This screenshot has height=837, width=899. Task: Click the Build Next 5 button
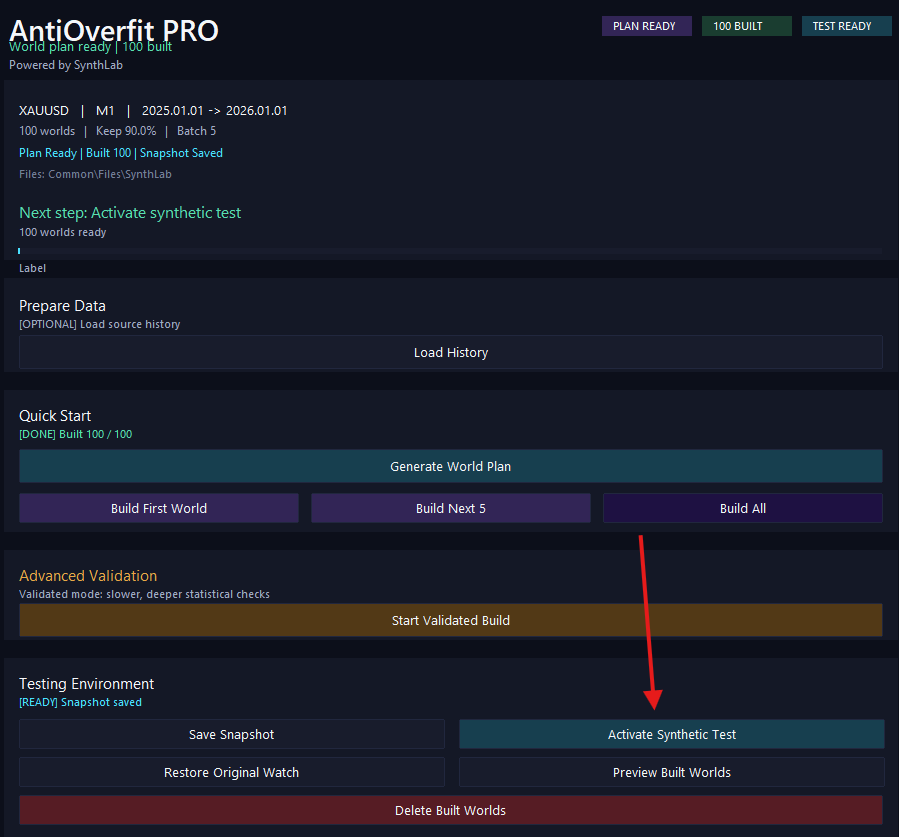451,508
